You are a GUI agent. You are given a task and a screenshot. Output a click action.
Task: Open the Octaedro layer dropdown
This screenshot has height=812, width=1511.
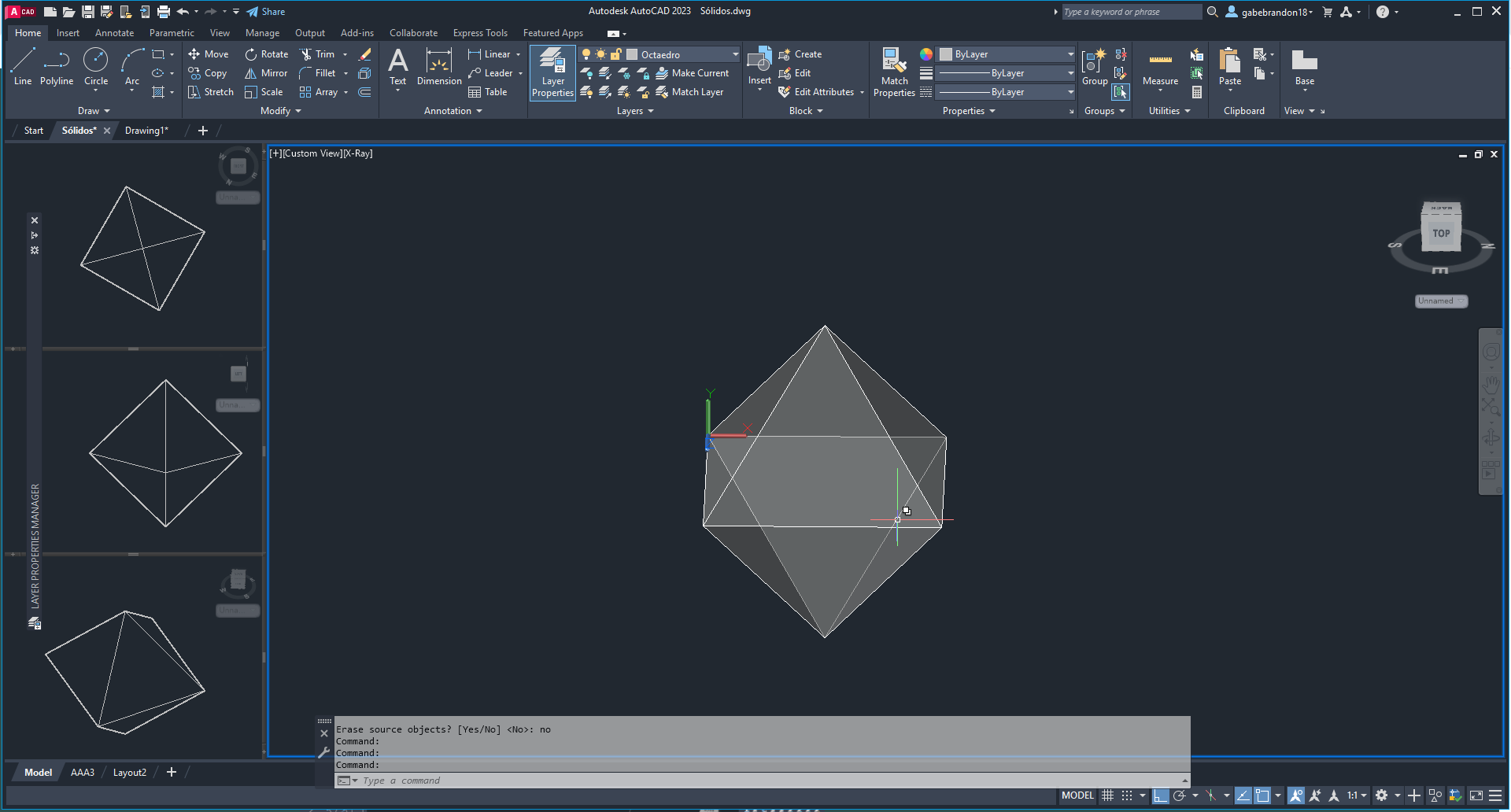click(735, 54)
